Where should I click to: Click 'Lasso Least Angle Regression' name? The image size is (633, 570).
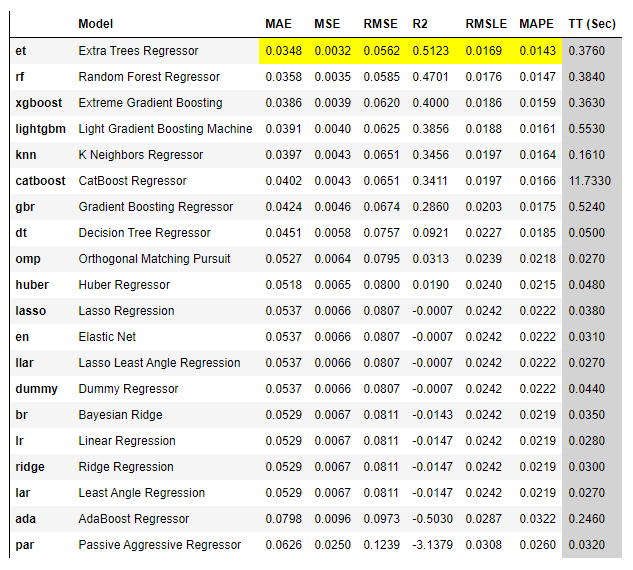tap(159, 363)
